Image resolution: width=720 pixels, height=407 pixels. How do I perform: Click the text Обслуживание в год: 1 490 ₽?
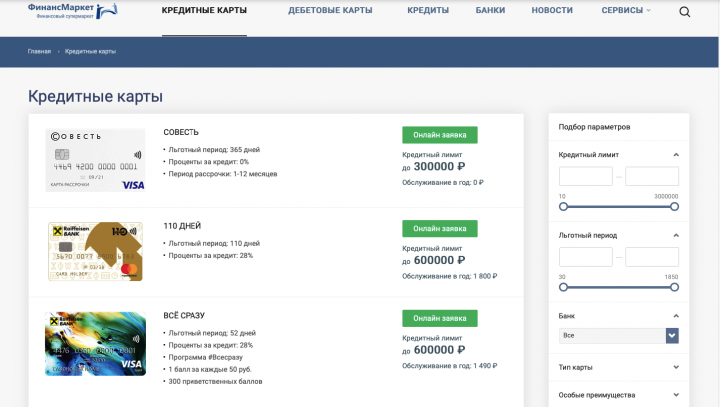point(450,366)
